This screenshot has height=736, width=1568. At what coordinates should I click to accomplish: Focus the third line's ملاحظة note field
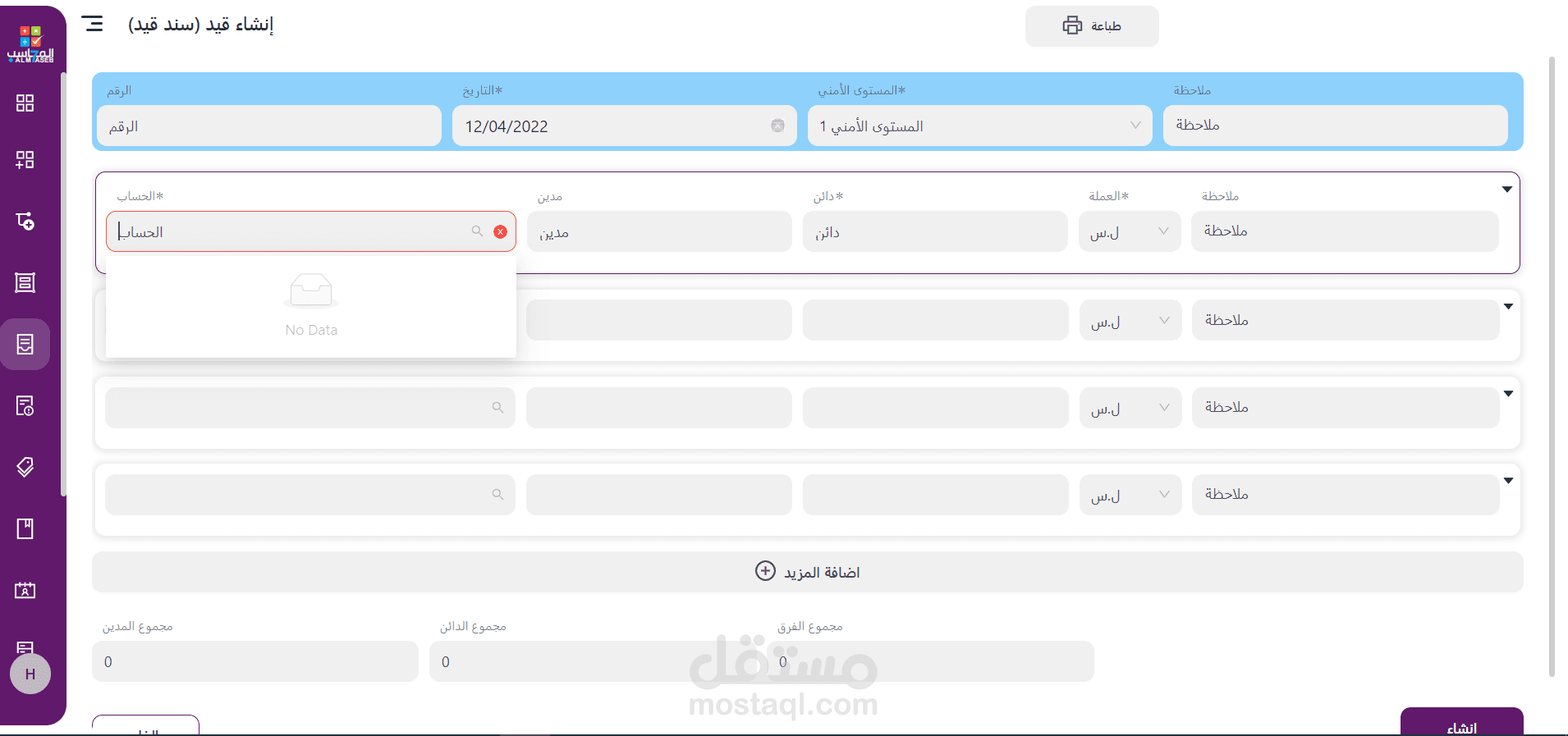click(x=1346, y=407)
